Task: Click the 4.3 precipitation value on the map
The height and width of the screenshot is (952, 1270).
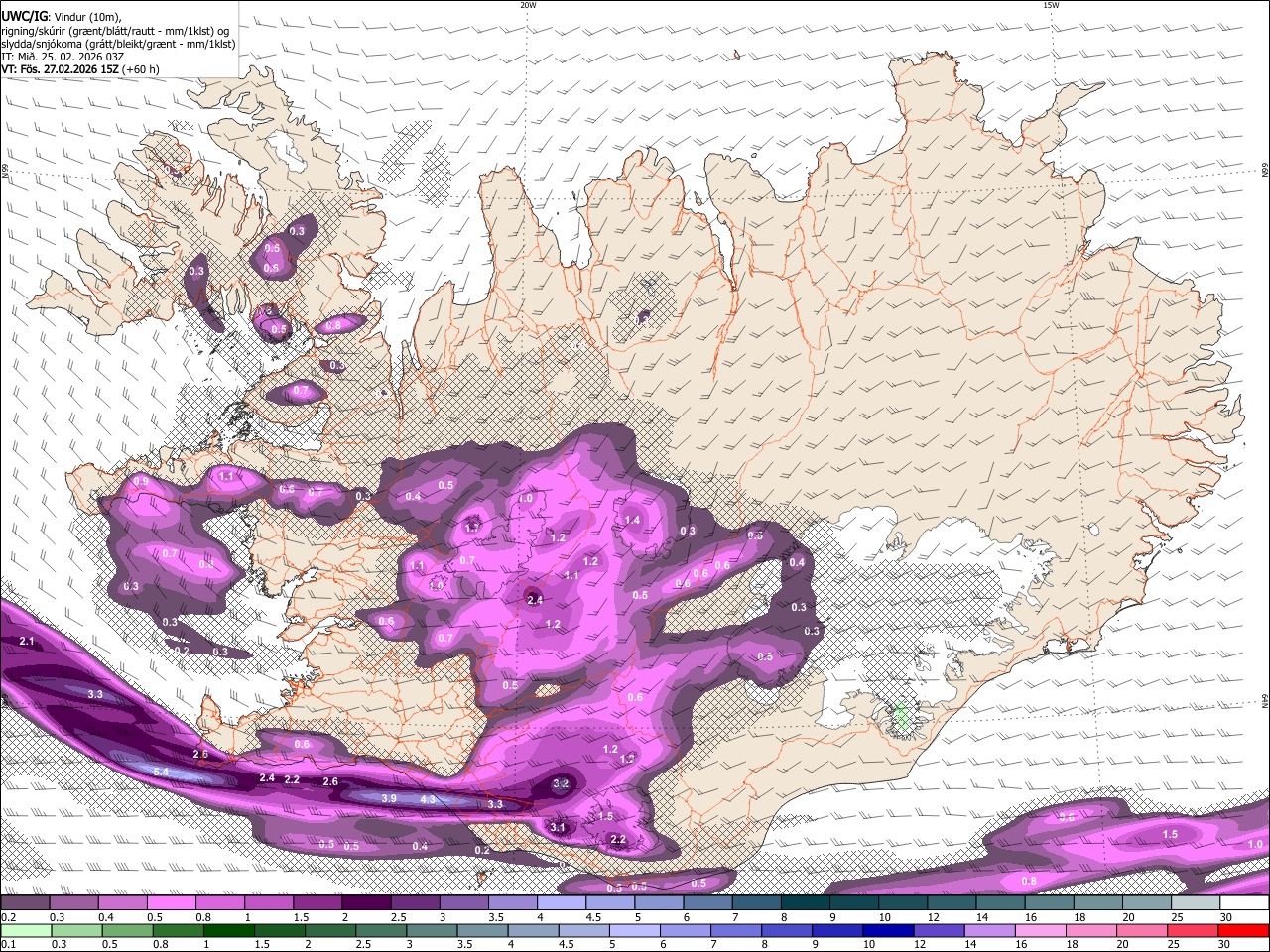Action: tap(428, 799)
